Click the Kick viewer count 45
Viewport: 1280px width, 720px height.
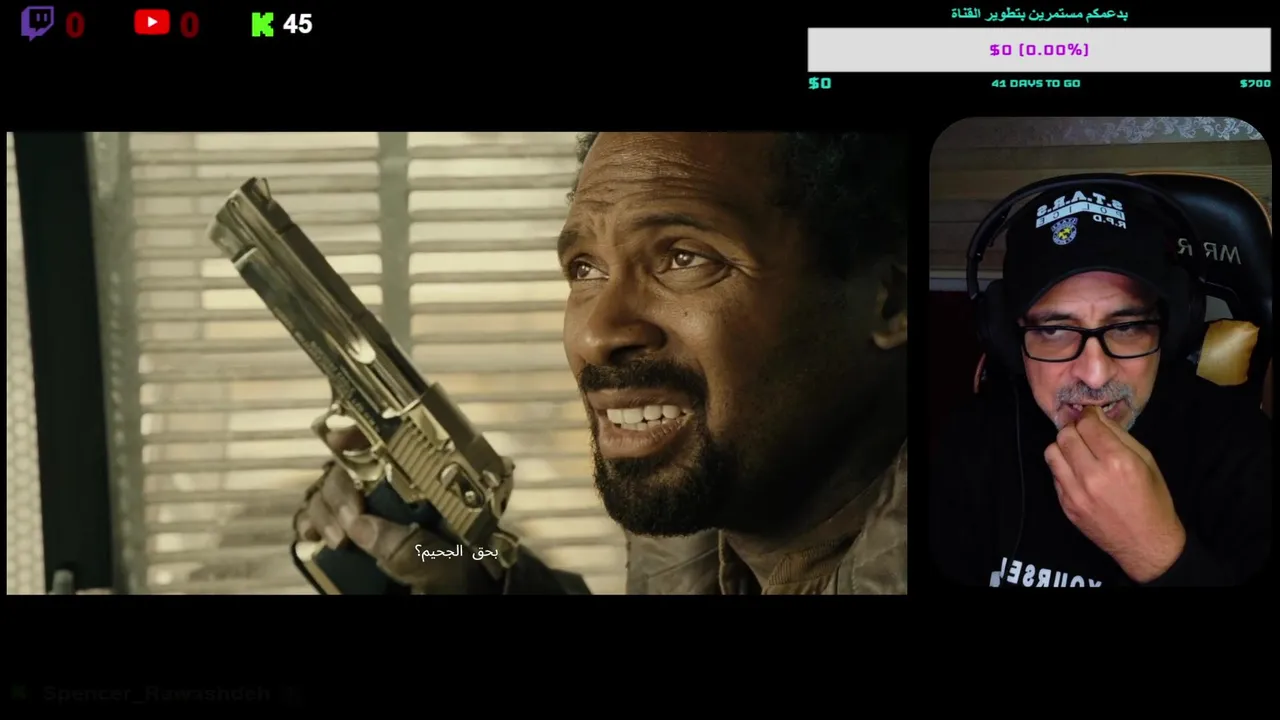coord(297,25)
